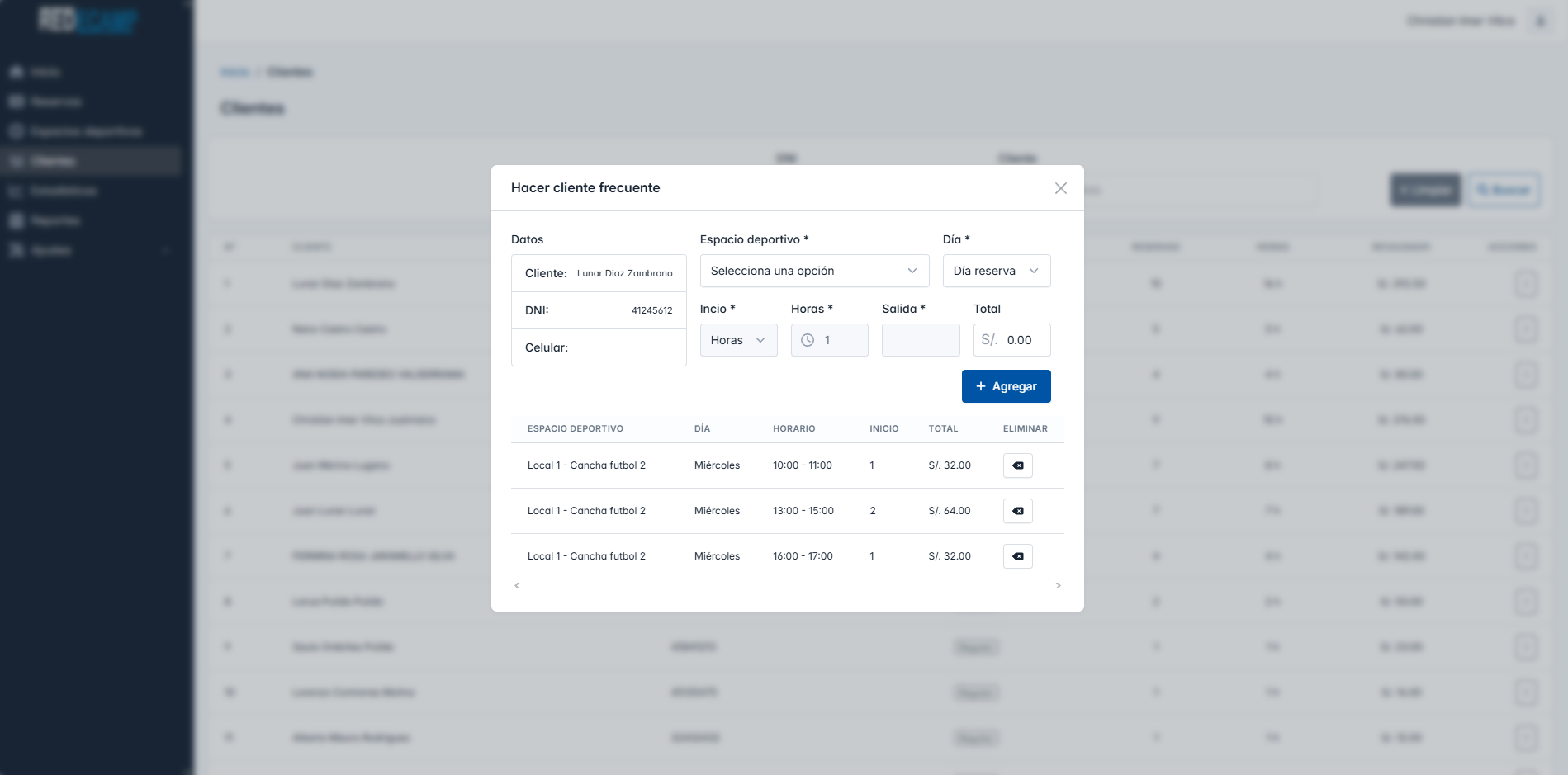This screenshot has width=1568, height=775.
Task: Click the Total S/. amount field
Action: point(1022,340)
